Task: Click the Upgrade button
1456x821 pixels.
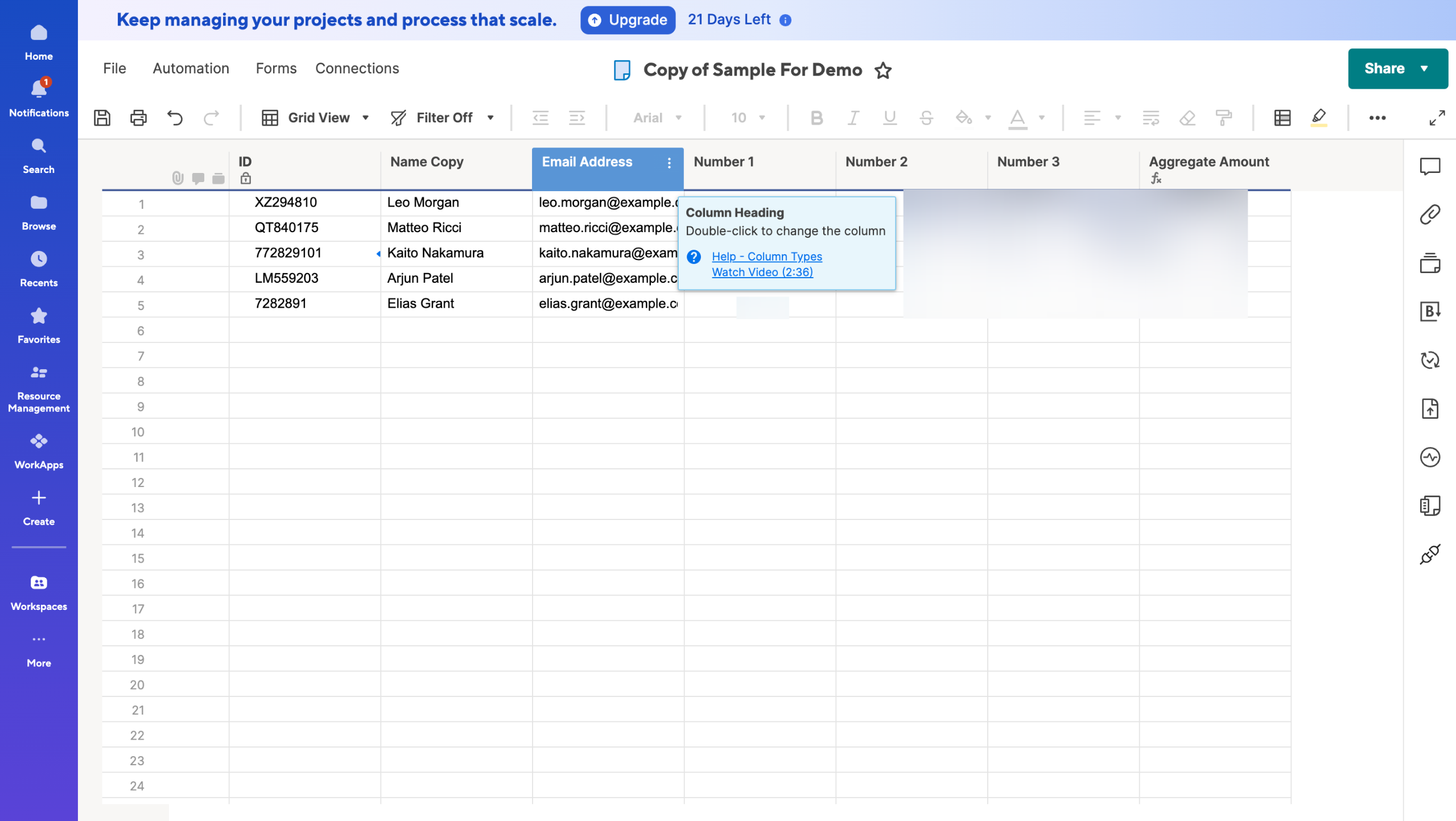Action: point(628,20)
